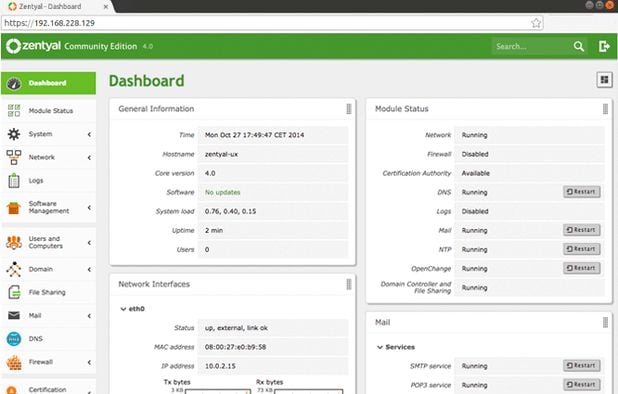Click the Dashboard gauge icon in sidebar

tap(14, 83)
